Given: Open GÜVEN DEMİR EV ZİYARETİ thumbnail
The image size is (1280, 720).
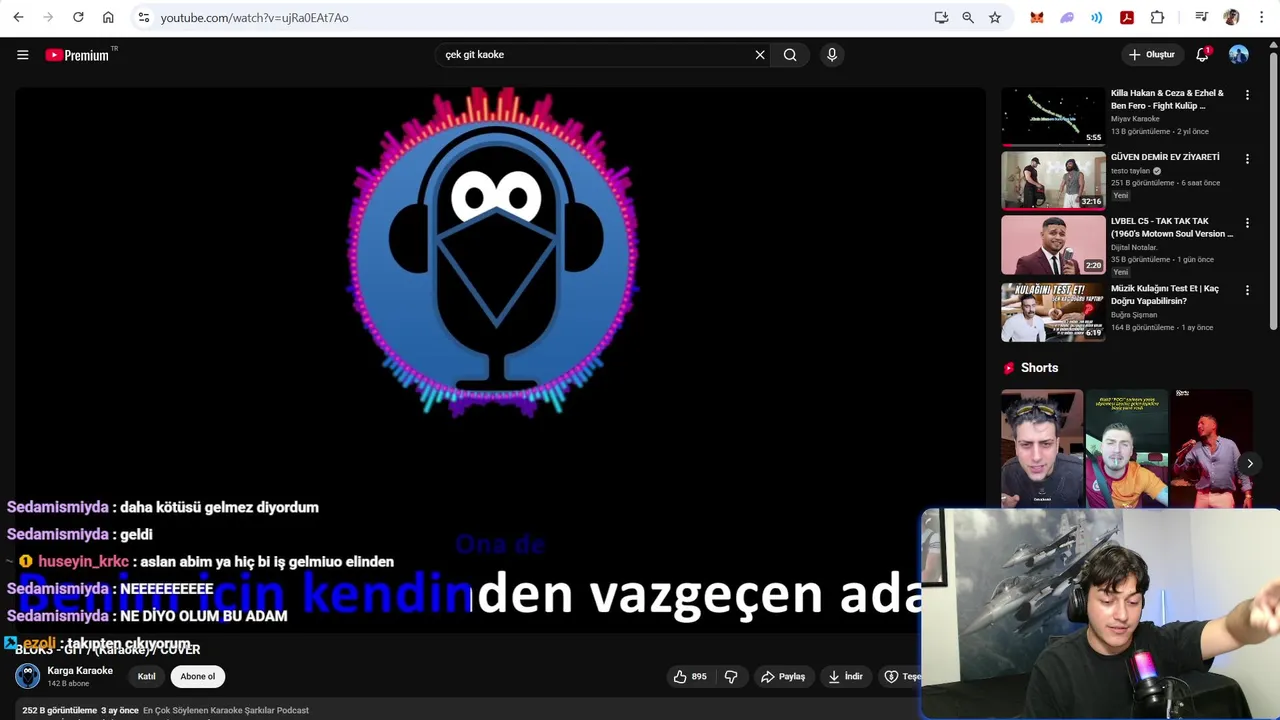Looking at the screenshot, I should (x=1053, y=181).
